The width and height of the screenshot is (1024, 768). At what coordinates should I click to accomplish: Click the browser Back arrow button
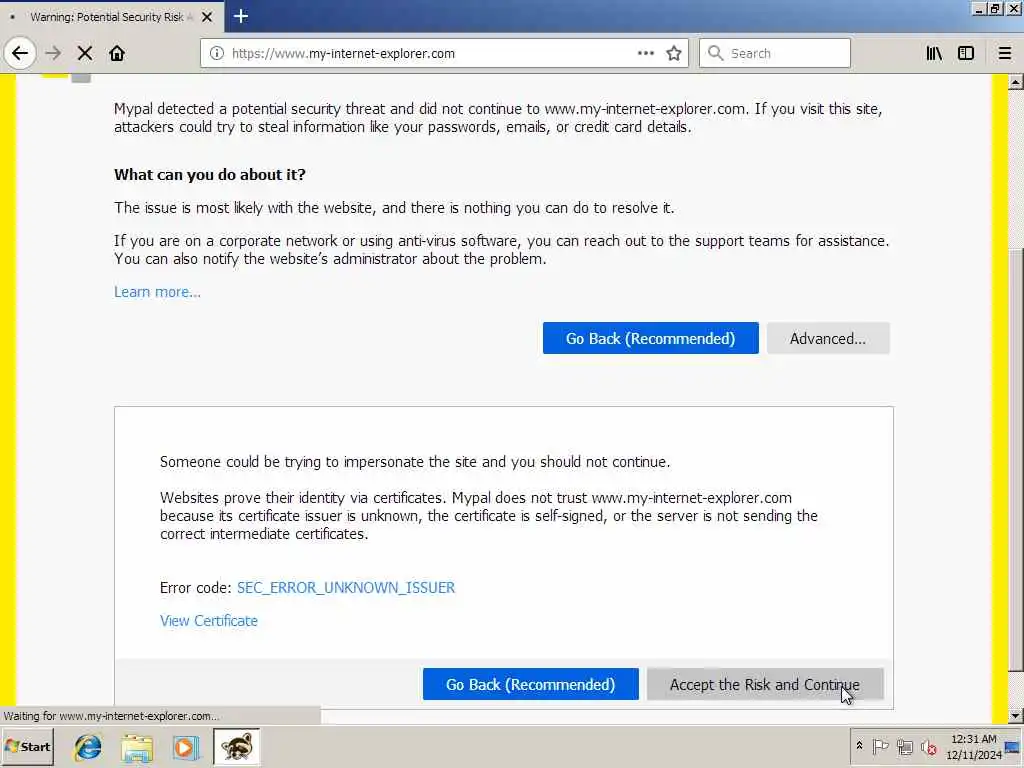[20, 53]
